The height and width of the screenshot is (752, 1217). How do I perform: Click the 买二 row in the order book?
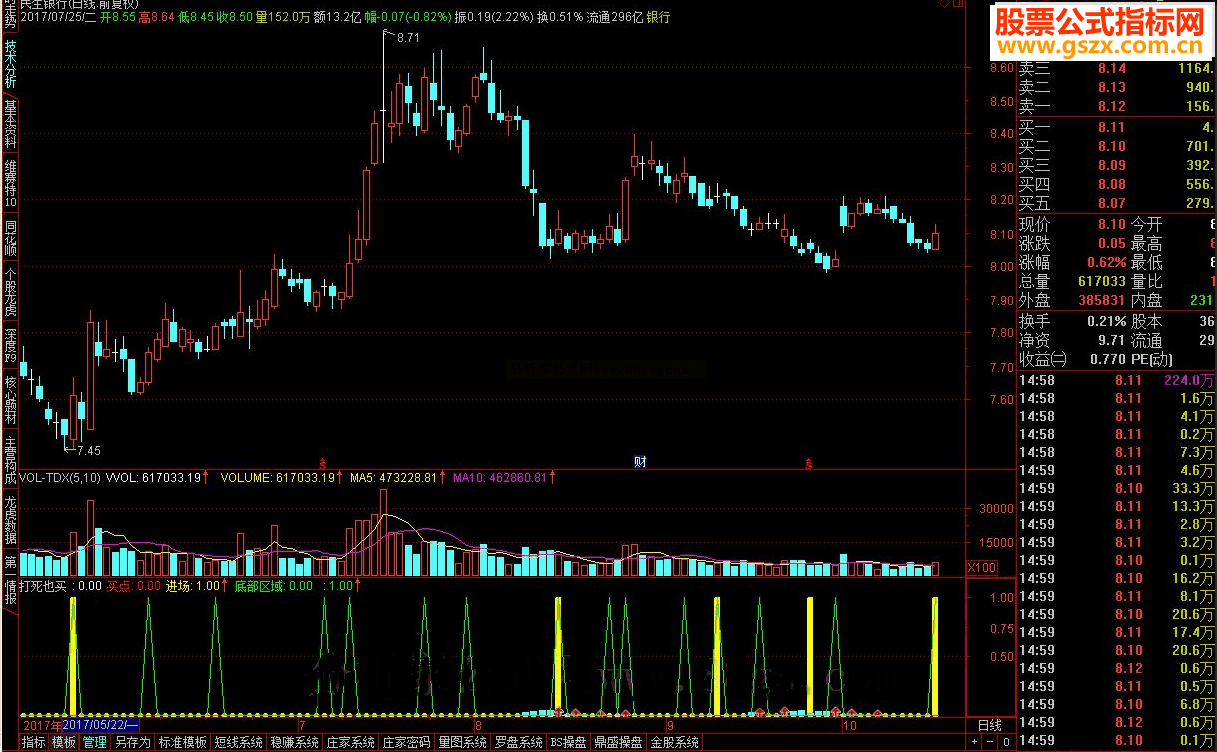[x=1116, y=146]
